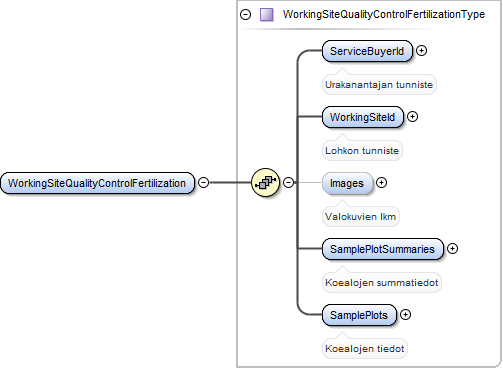Click the sequence compositor icon
503x369 pixels.
(265, 182)
